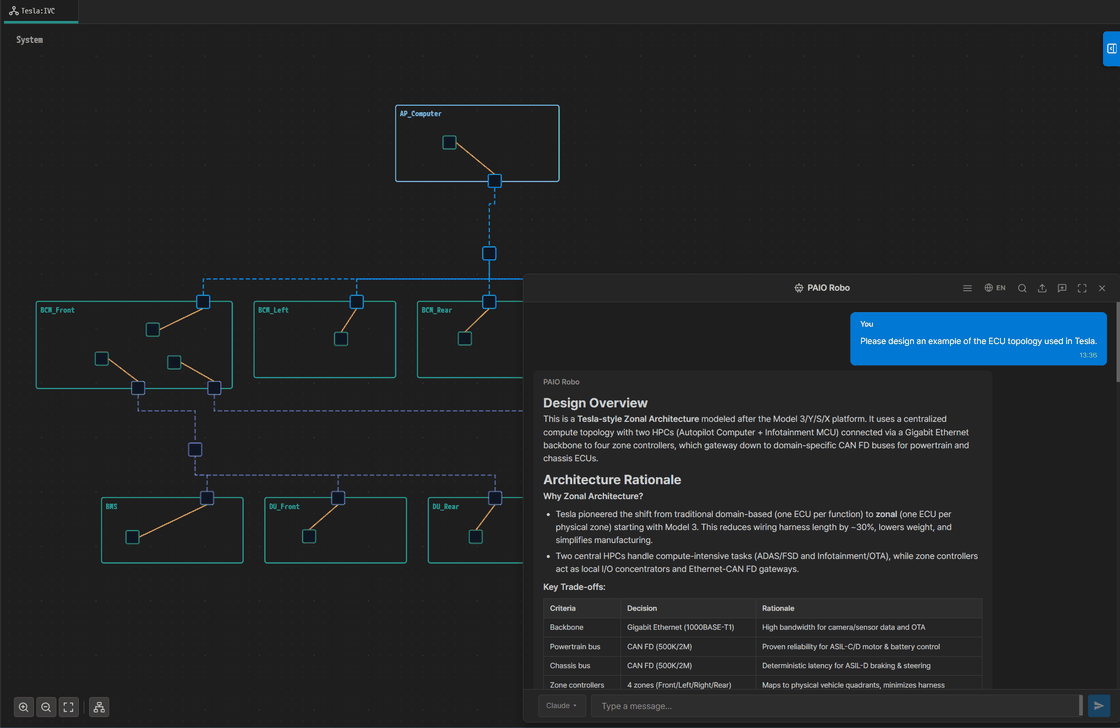The width and height of the screenshot is (1120, 728).
Task: Open the Claude model dropdown
Action: coord(561,706)
